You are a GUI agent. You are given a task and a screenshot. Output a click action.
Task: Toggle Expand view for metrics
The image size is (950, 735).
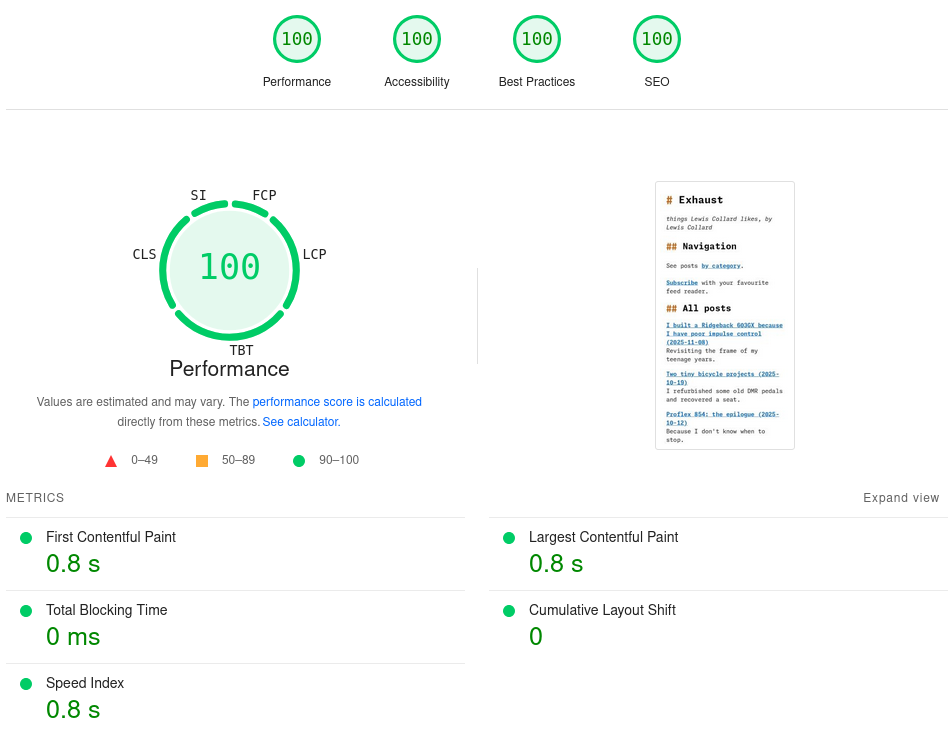901,498
